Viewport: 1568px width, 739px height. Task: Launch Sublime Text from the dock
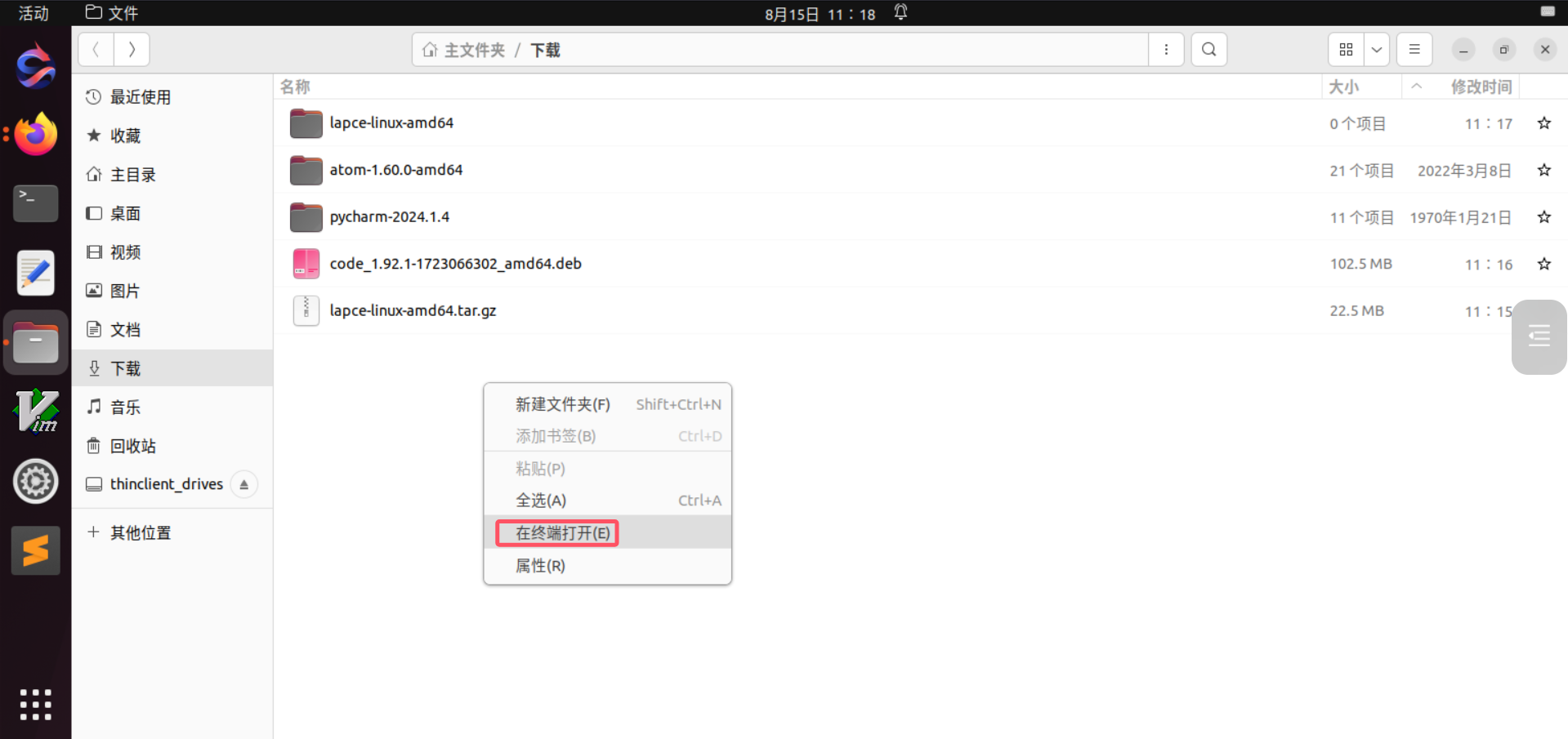35,550
